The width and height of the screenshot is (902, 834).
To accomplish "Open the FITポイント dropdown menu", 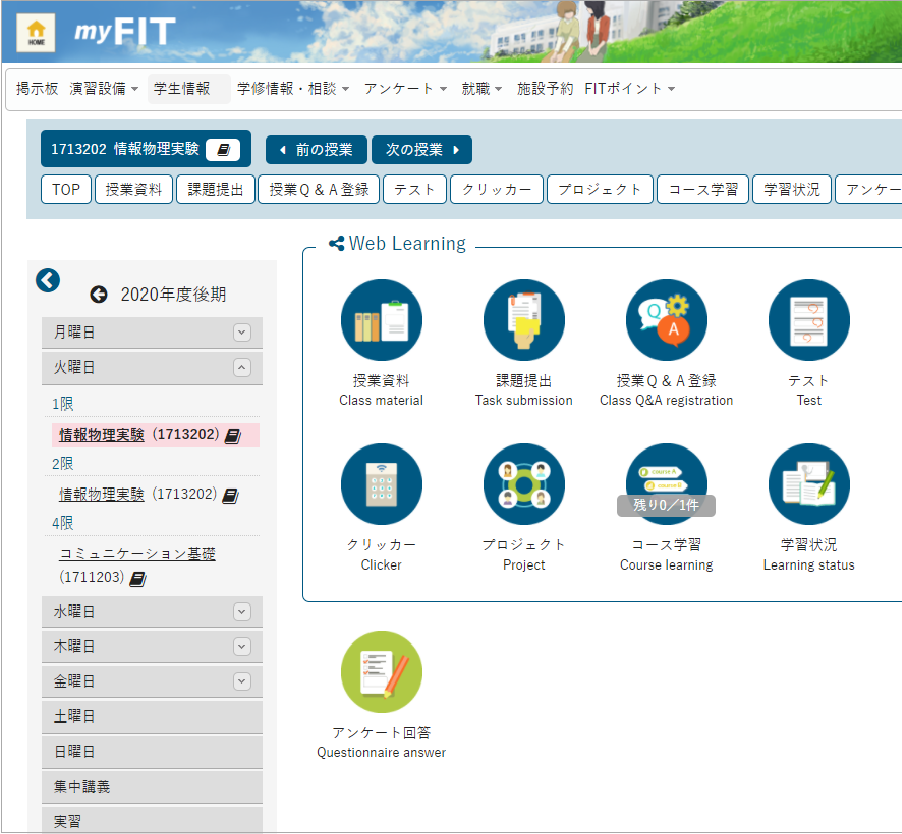I will [x=630, y=89].
